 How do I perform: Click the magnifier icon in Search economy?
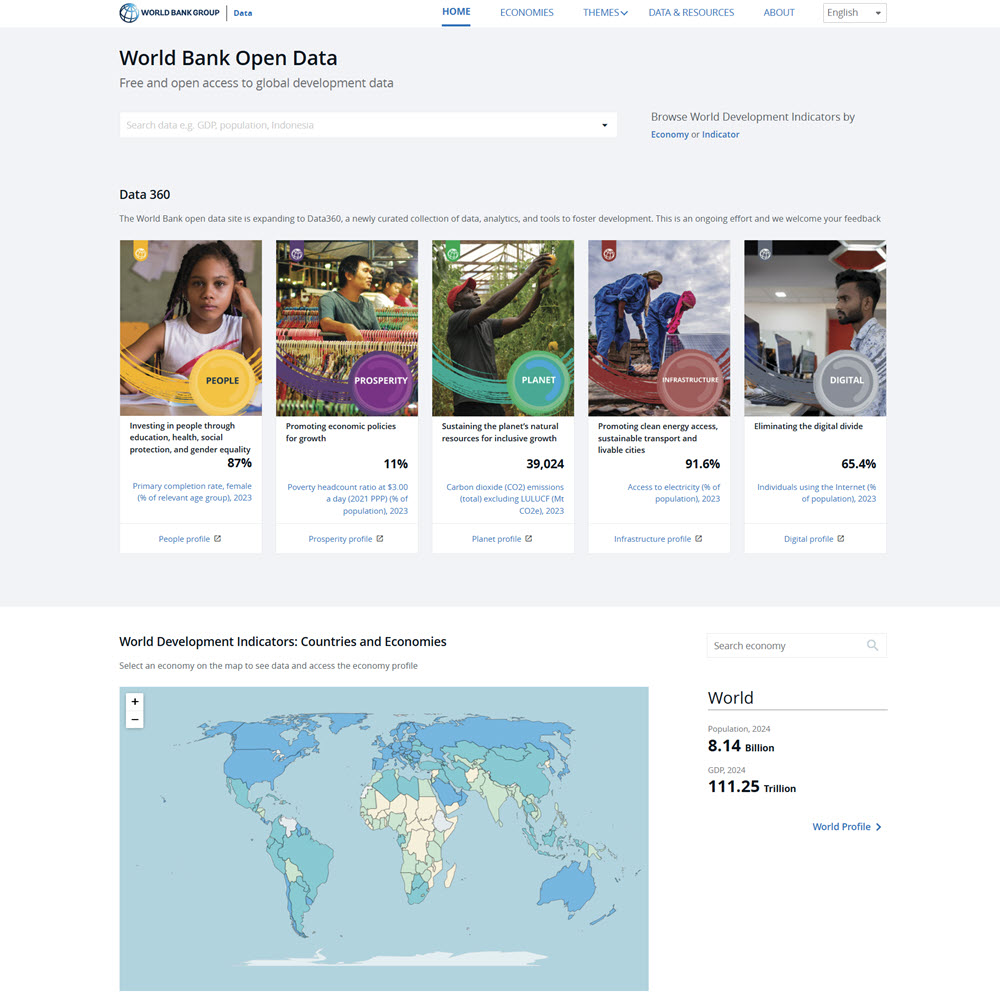pyautogui.click(x=872, y=645)
